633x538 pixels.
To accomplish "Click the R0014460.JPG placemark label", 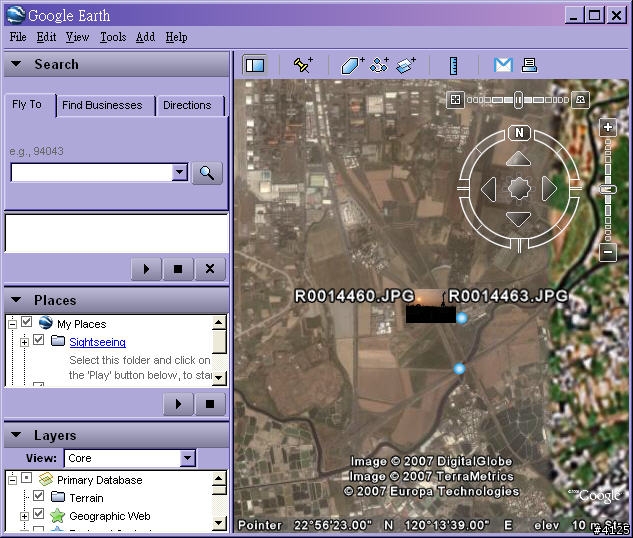I will (x=354, y=296).
